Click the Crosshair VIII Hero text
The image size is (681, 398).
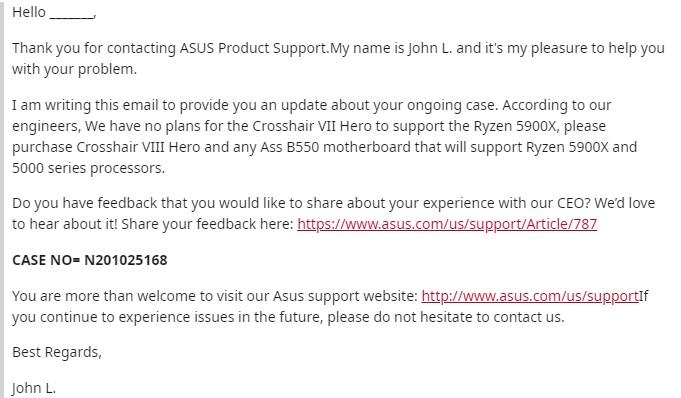click(x=138, y=147)
